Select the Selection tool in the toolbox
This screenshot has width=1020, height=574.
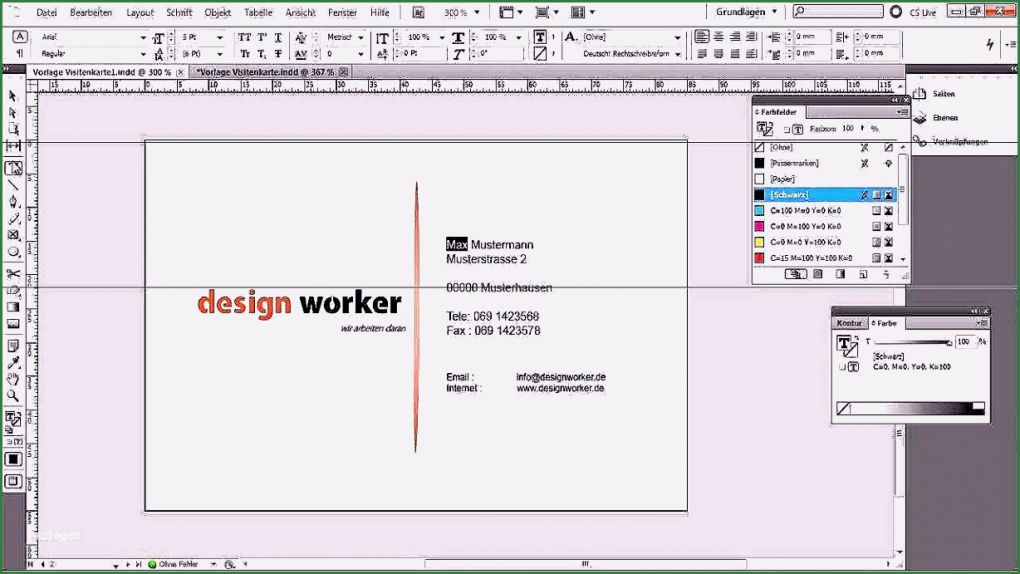coord(13,96)
